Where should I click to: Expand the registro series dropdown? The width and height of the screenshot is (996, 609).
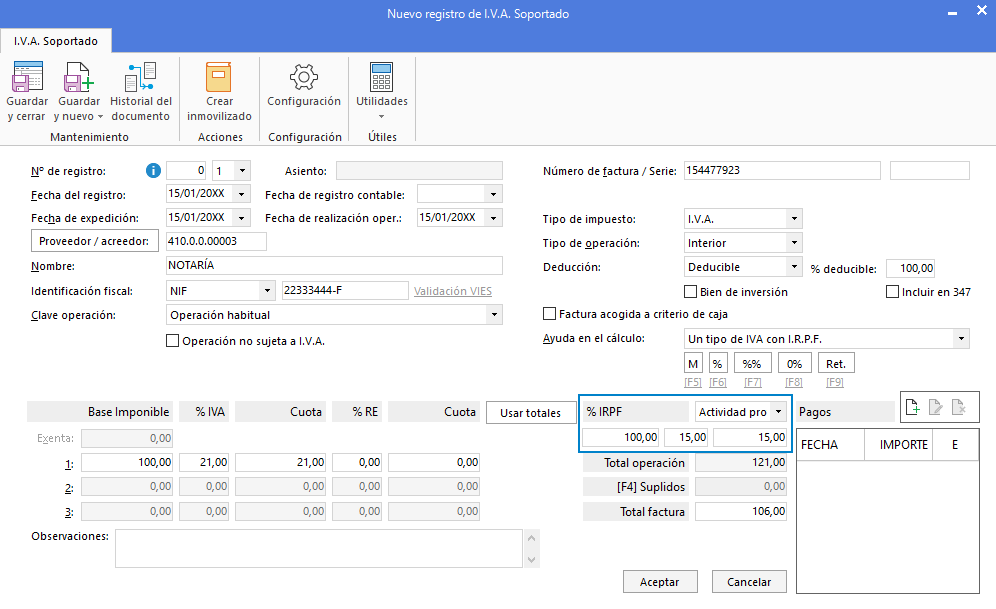click(x=242, y=171)
